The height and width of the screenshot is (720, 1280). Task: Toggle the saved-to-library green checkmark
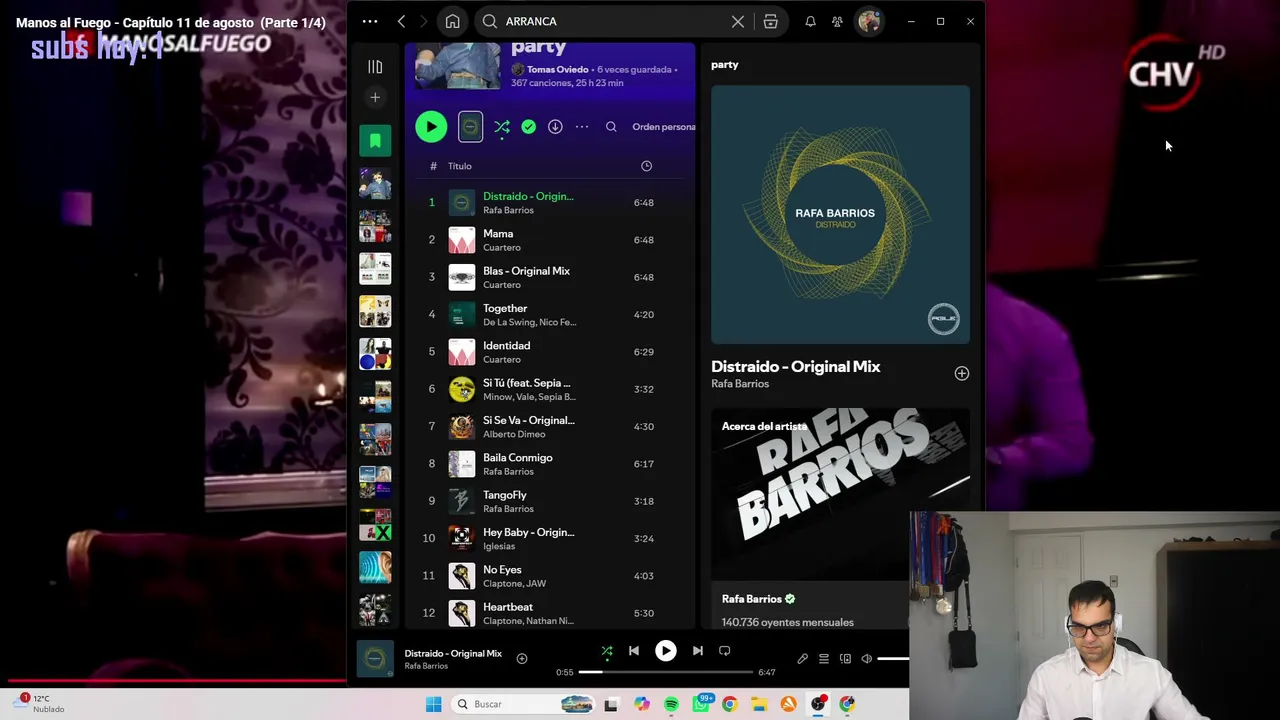pyautogui.click(x=528, y=127)
